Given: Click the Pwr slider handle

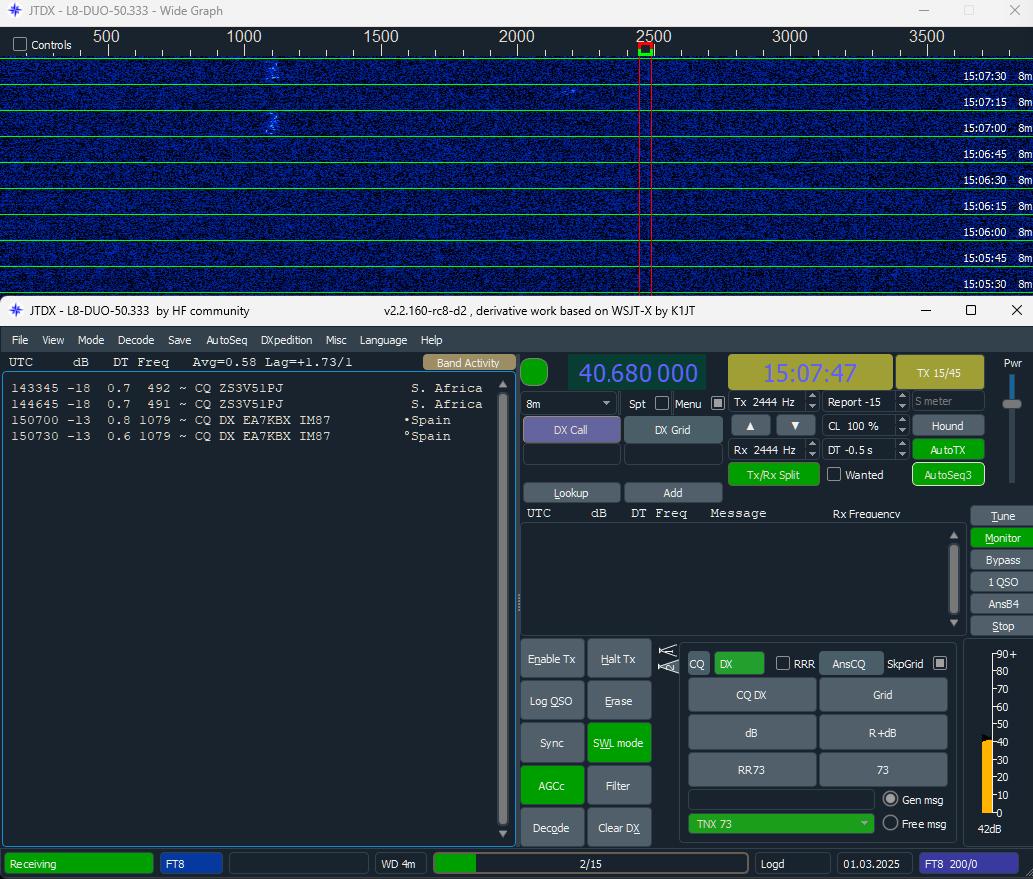Looking at the screenshot, I should pyautogui.click(x=1012, y=403).
